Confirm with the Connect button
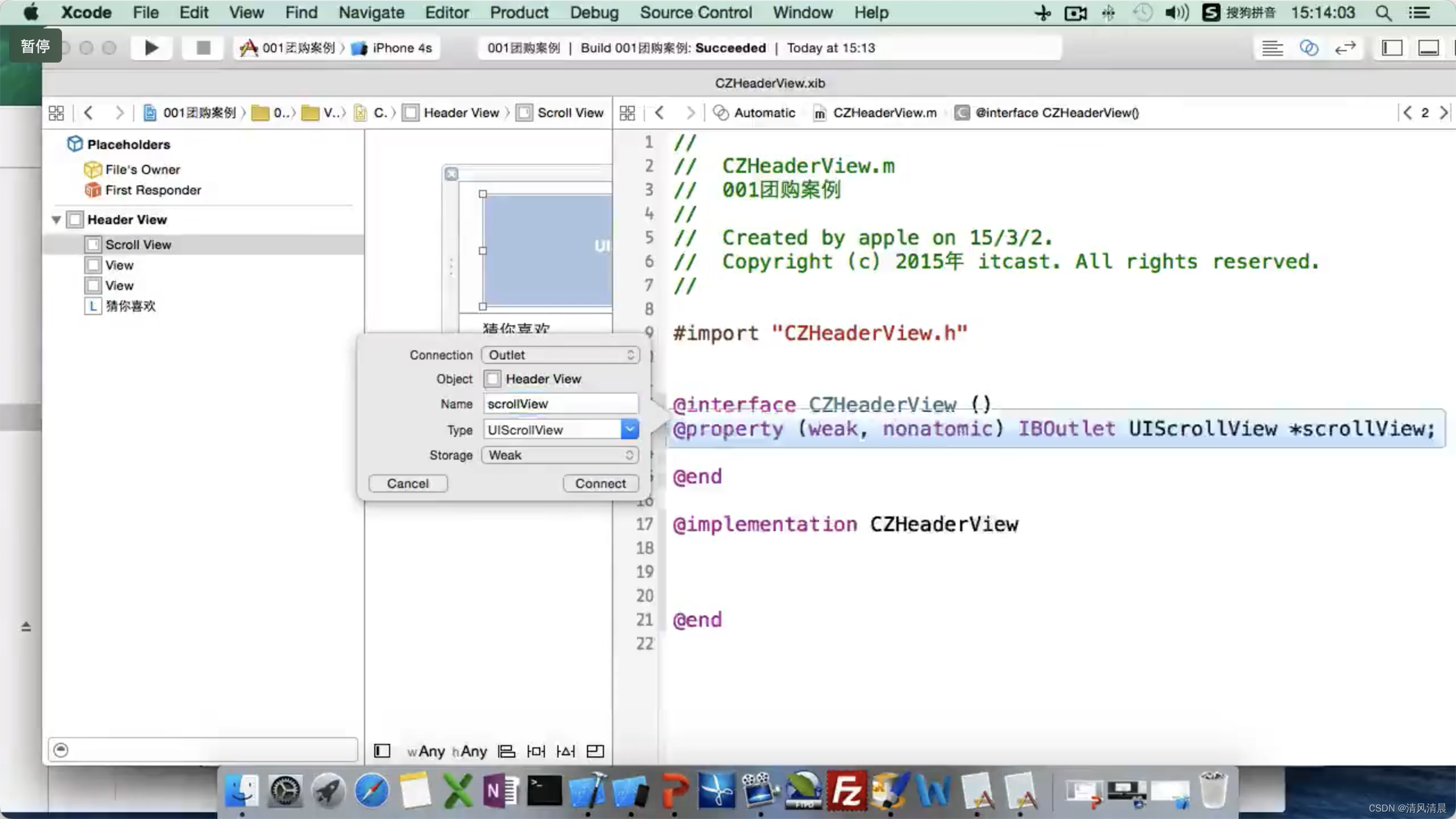Screen dimensions: 1456x819 pyautogui.click(x=601, y=483)
